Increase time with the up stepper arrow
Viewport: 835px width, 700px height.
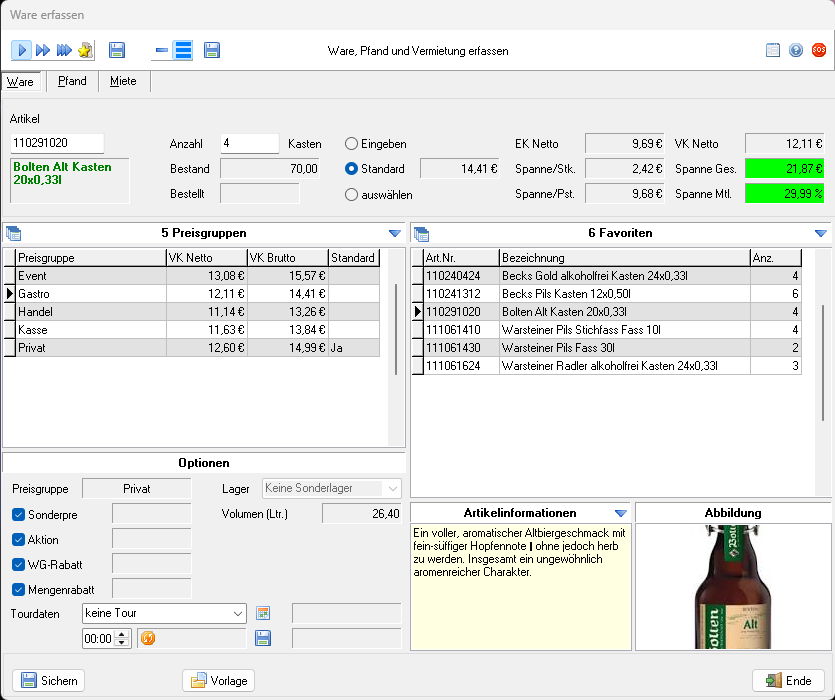[122, 634]
